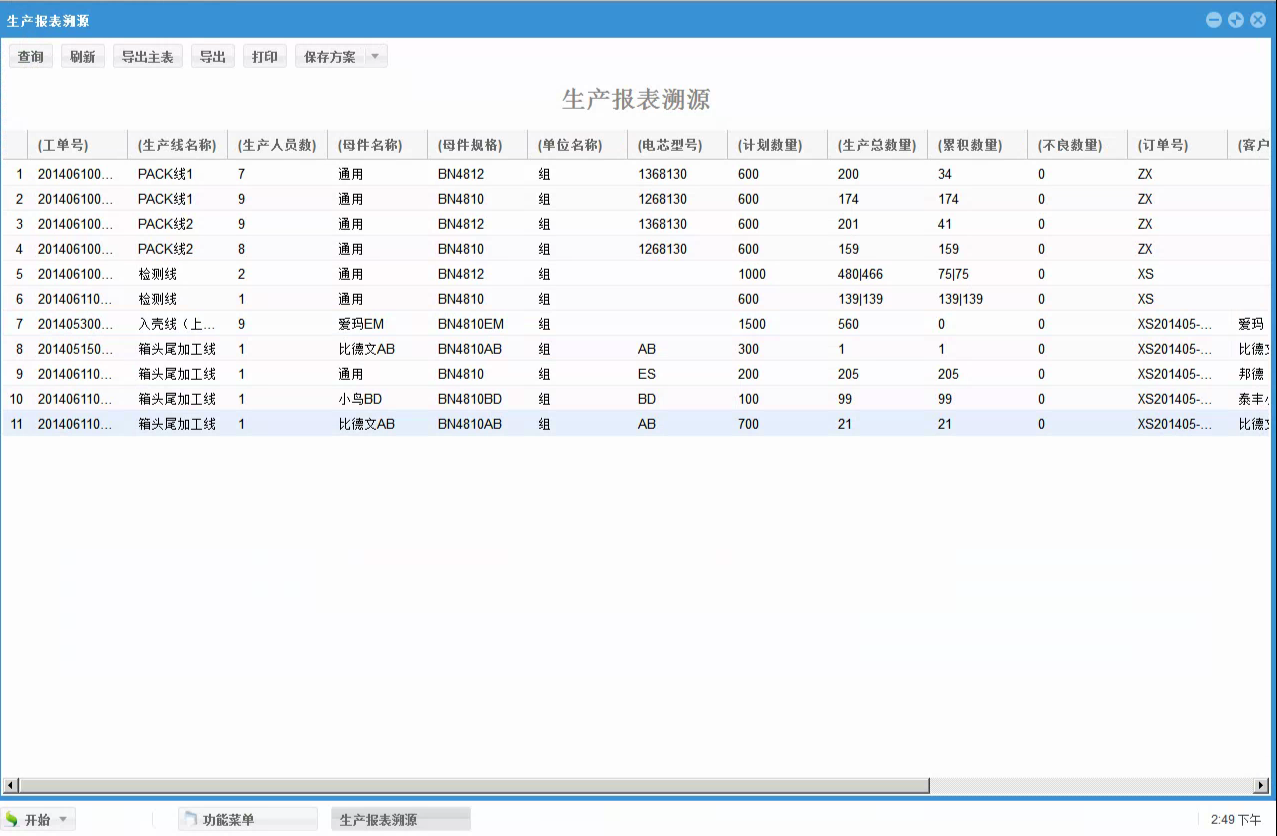Viewport: 1277px width, 836px height.
Task: Click the 保存方案 button
Action: point(330,57)
